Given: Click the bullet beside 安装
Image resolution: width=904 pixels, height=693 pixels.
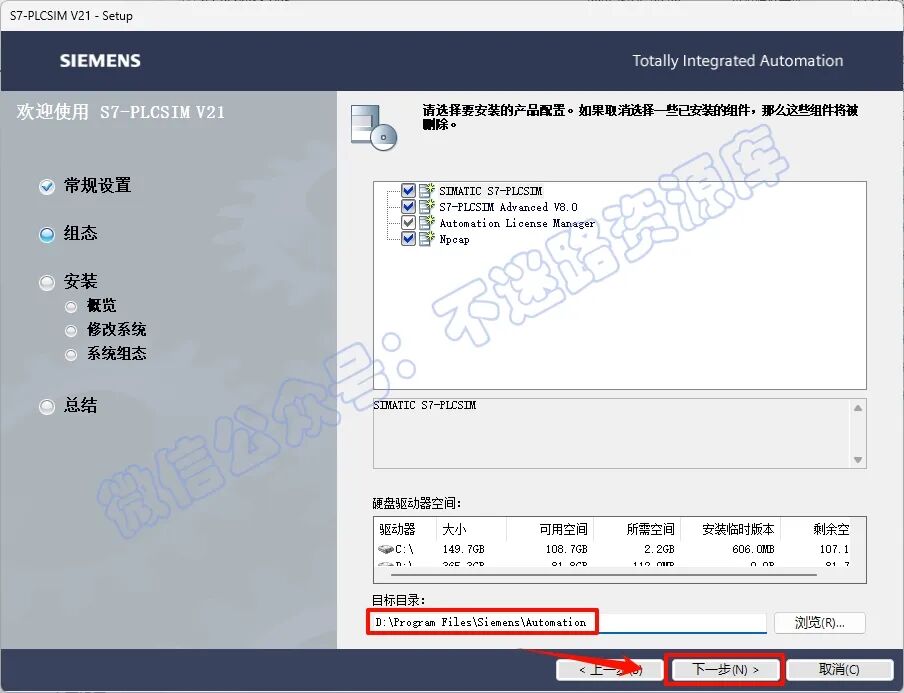Looking at the screenshot, I should click(47, 283).
